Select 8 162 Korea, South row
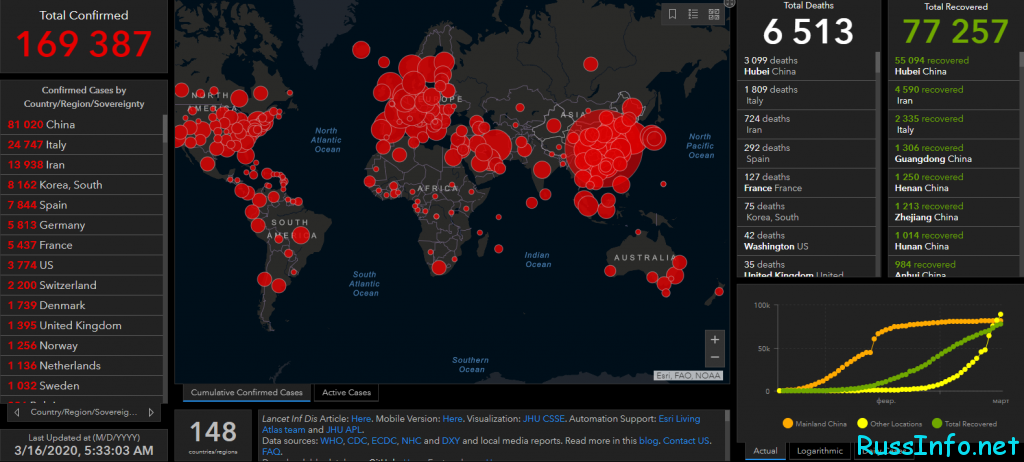Screen dimensions: 1024x462 [x=82, y=185]
